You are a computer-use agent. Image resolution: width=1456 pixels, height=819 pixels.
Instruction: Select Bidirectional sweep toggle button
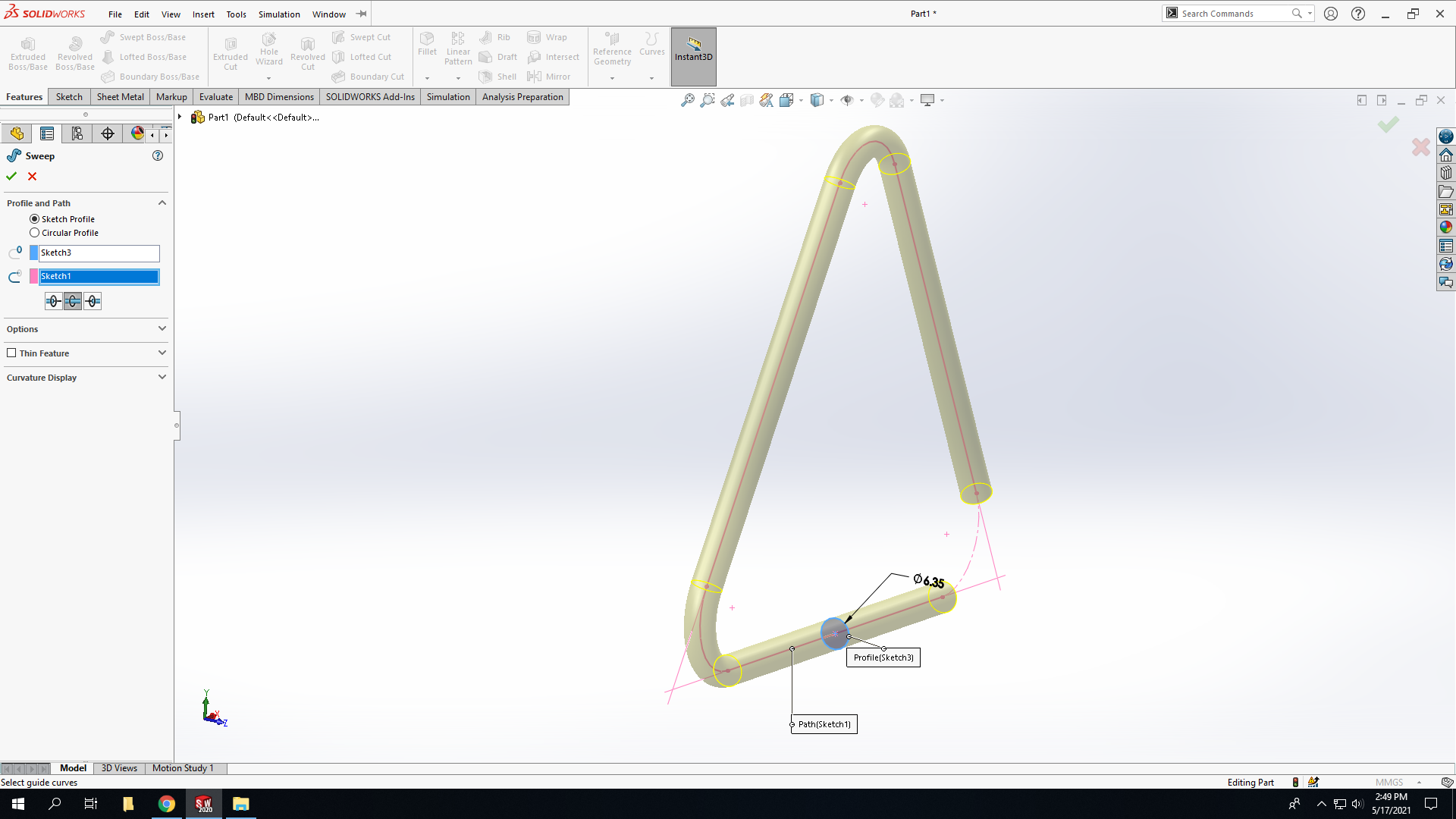click(73, 301)
